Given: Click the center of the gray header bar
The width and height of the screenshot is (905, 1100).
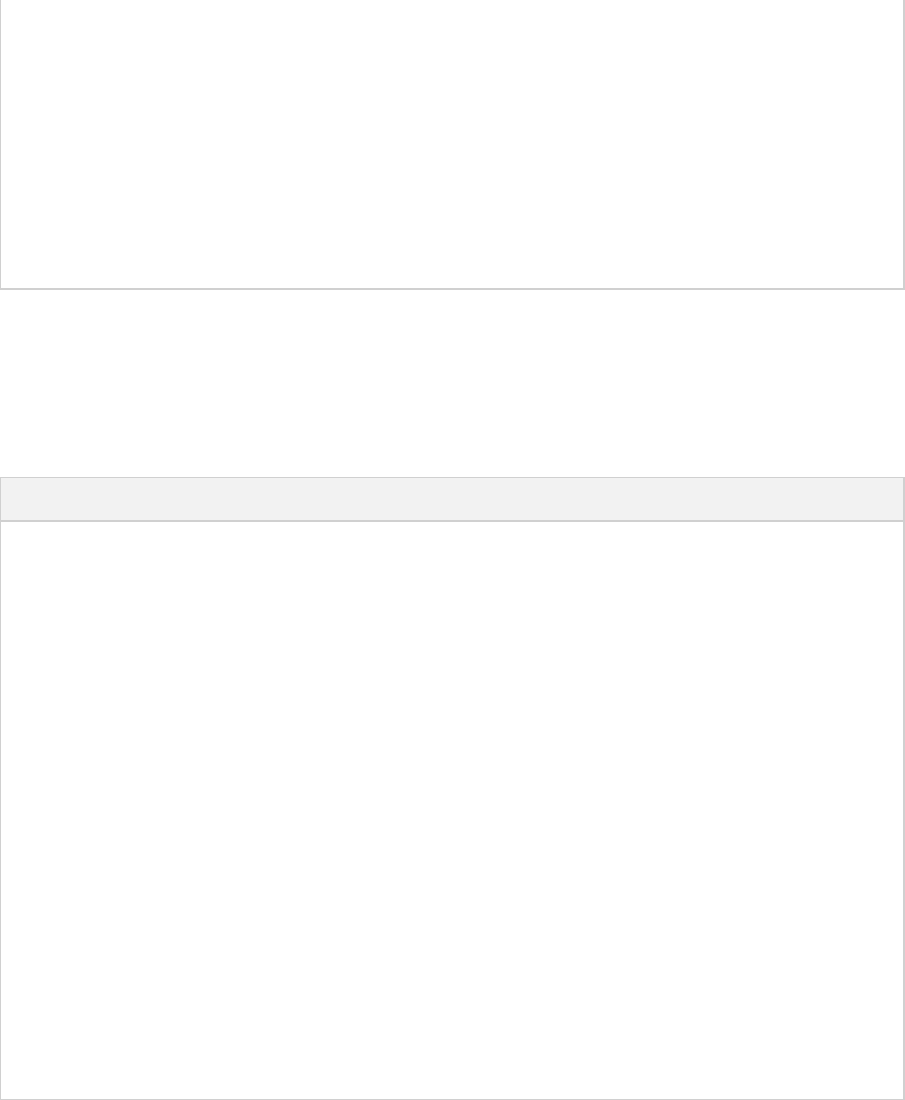Looking at the screenshot, I should coord(452,499).
